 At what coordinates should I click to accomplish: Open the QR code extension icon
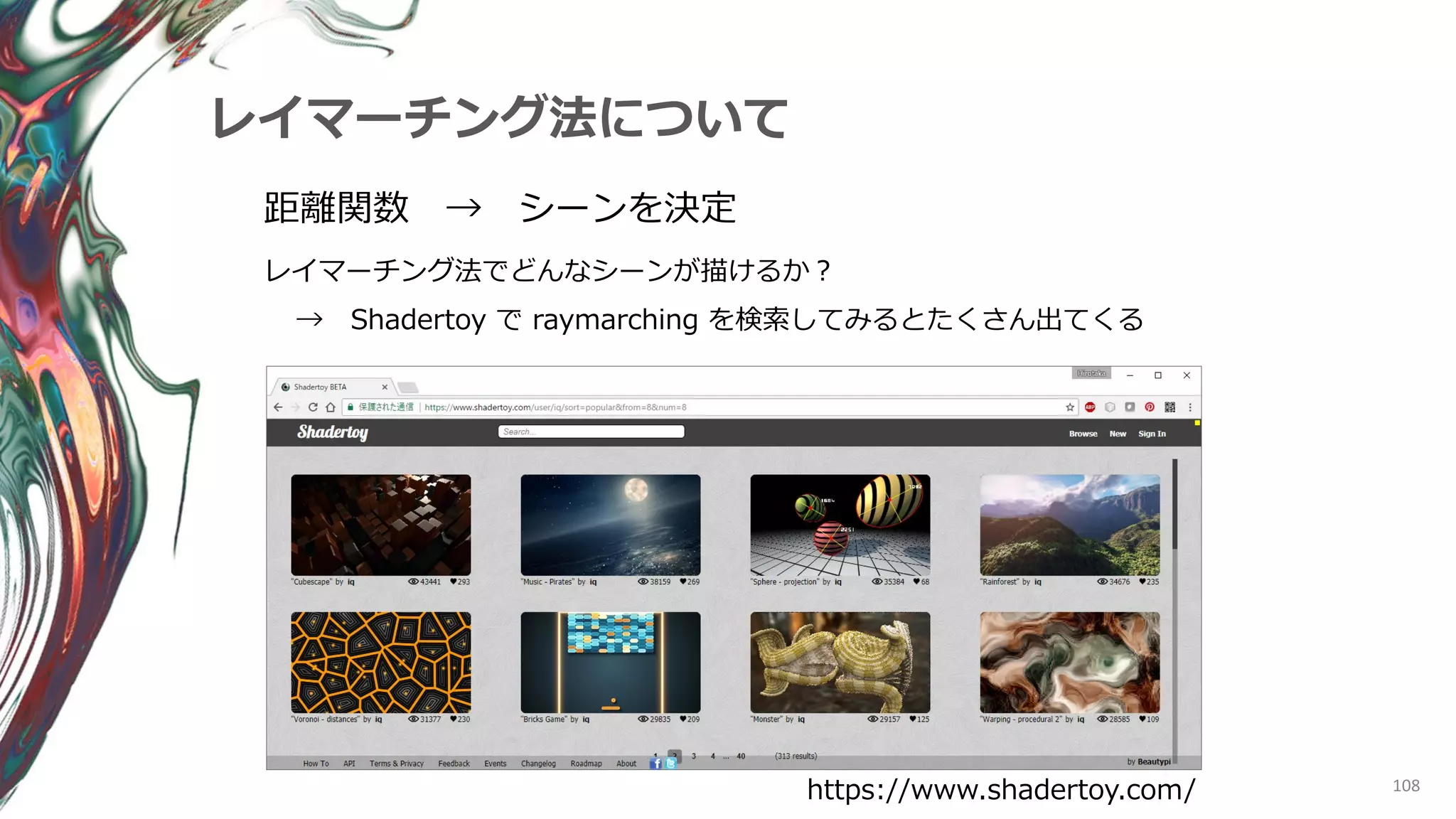pos(1169,407)
